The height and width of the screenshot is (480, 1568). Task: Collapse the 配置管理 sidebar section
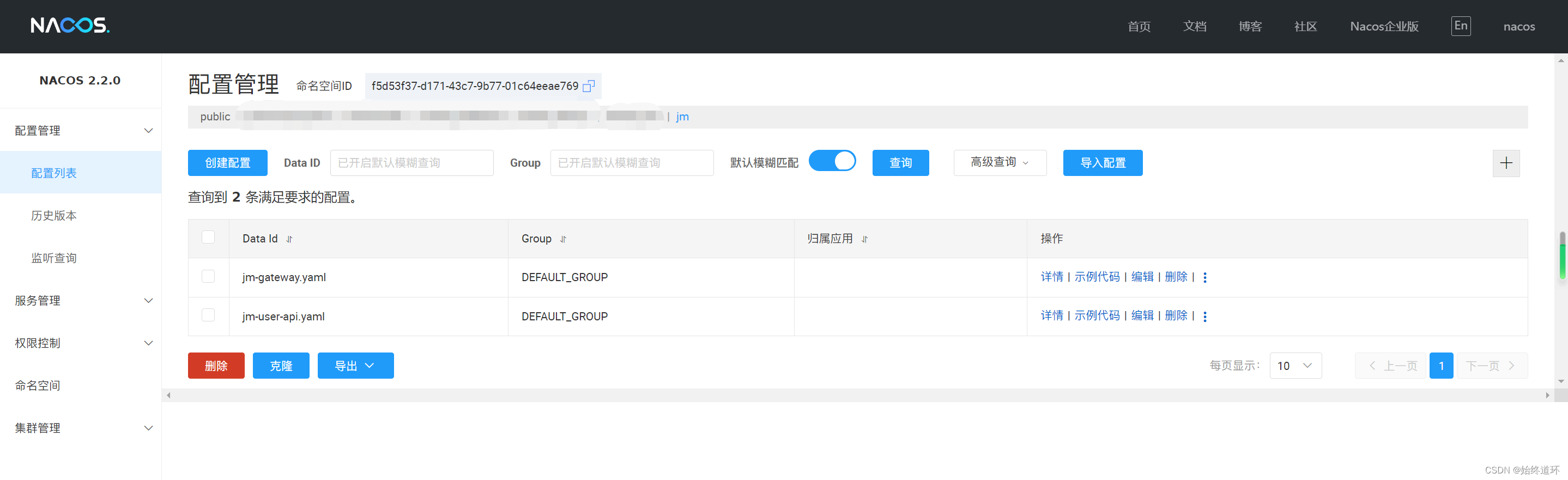click(81, 130)
